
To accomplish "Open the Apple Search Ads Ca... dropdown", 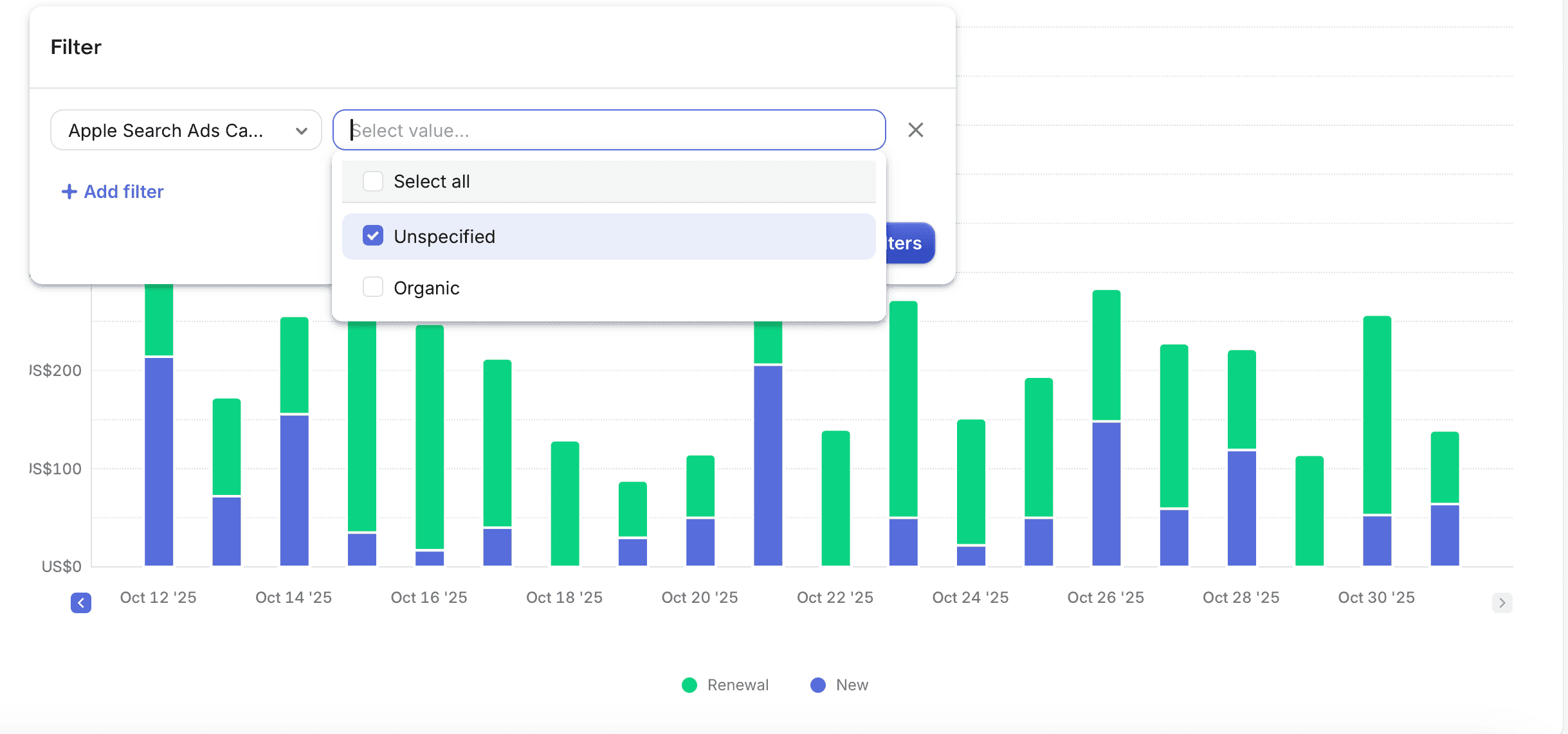I will click(x=186, y=130).
